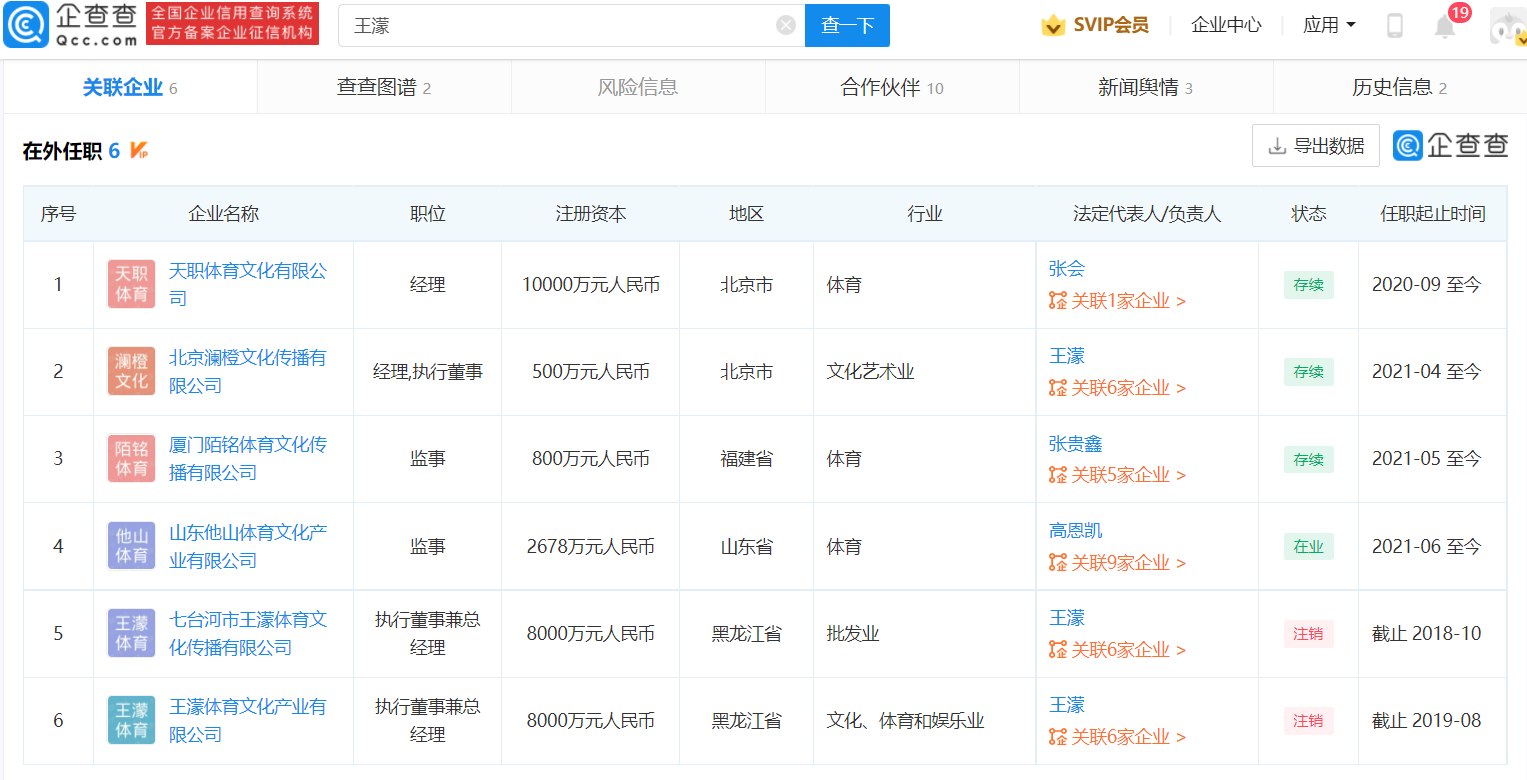Click the 批发业 industry cell
Image resolution: width=1527 pixels, height=780 pixels.
tap(924, 633)
